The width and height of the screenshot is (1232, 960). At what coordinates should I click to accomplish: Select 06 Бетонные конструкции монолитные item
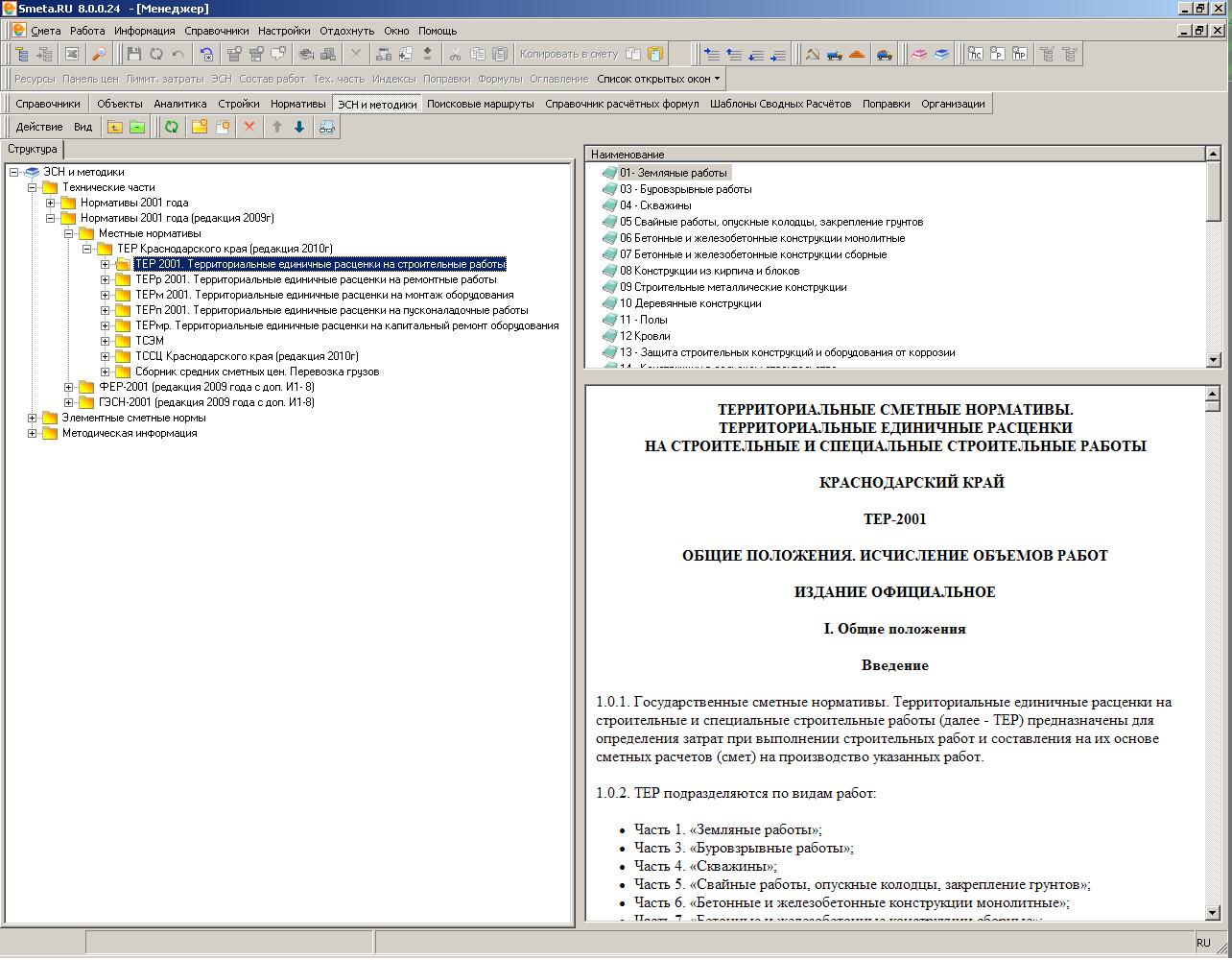tap(762, 238)
